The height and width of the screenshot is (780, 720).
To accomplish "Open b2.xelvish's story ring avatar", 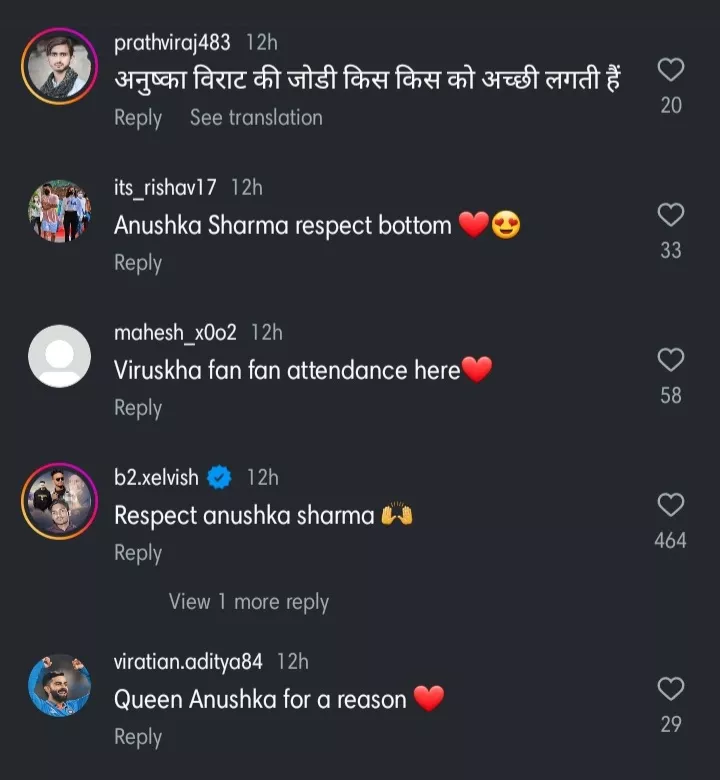I will 59,501.
